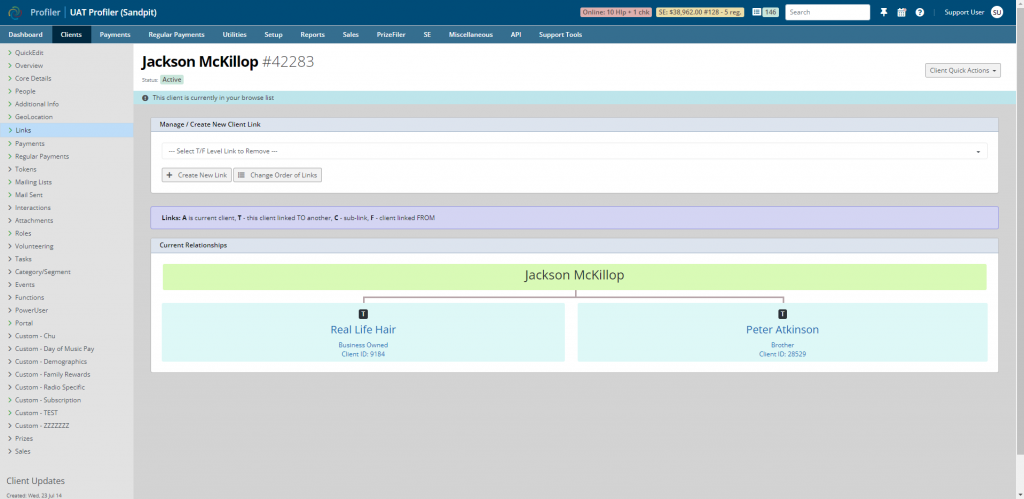Open Prizes in the sidebar

click(x=24, y=439)
